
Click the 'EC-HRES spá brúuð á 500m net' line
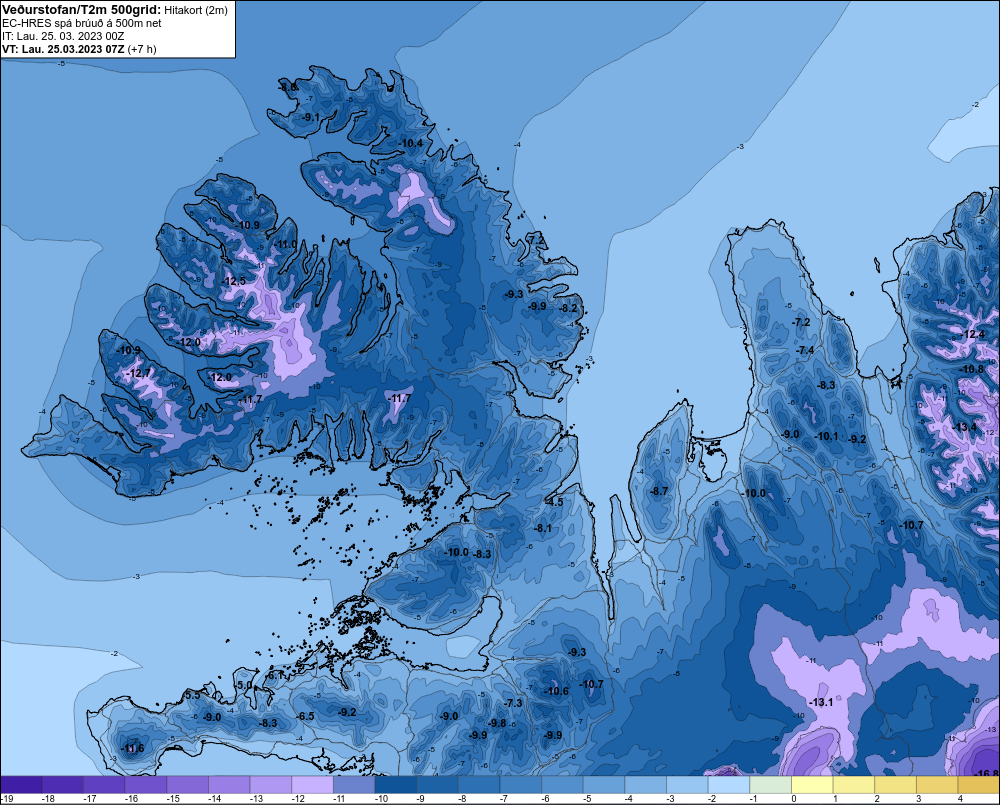tap(82, 23)
